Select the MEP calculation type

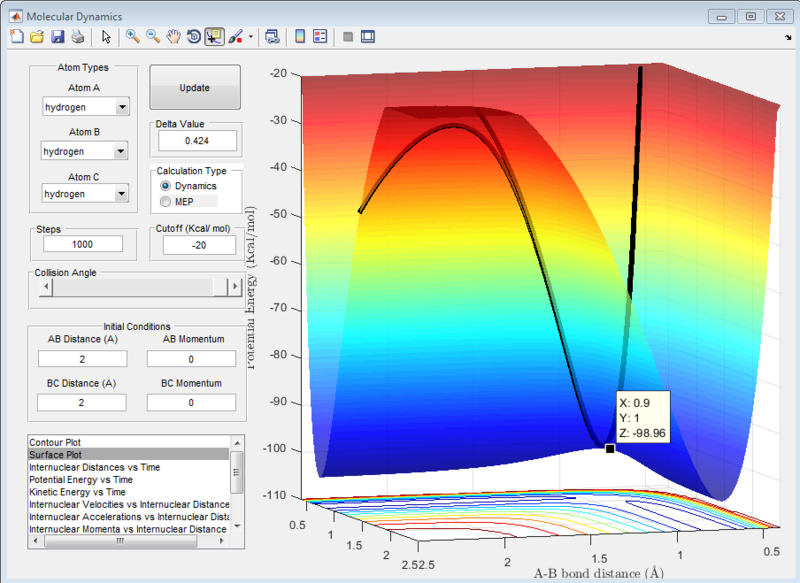point(166,202)
